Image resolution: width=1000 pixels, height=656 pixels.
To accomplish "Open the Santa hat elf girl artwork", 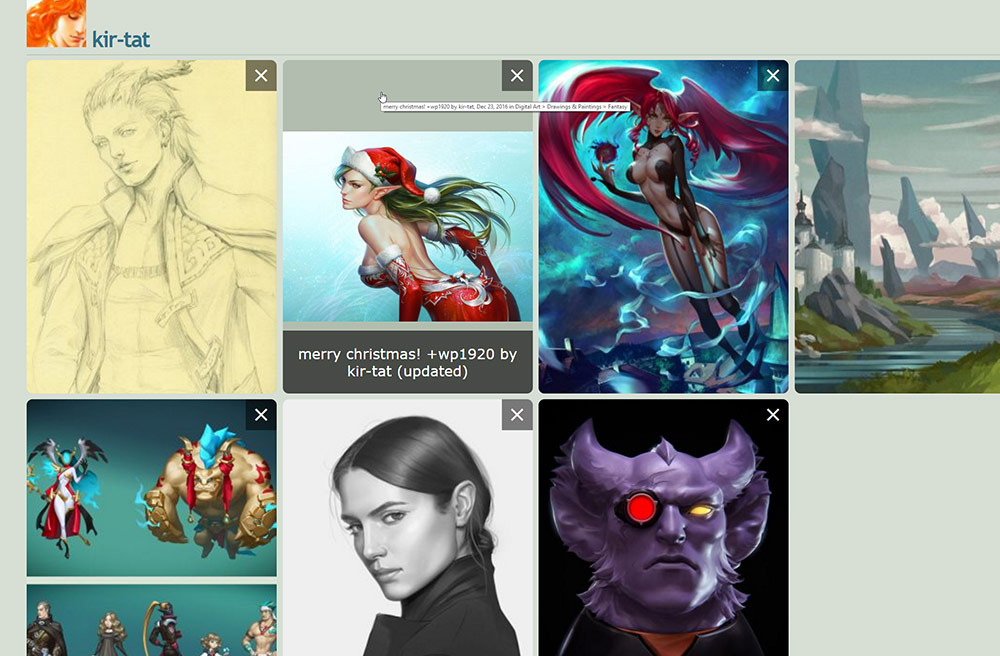I will (x=408, y=226).
